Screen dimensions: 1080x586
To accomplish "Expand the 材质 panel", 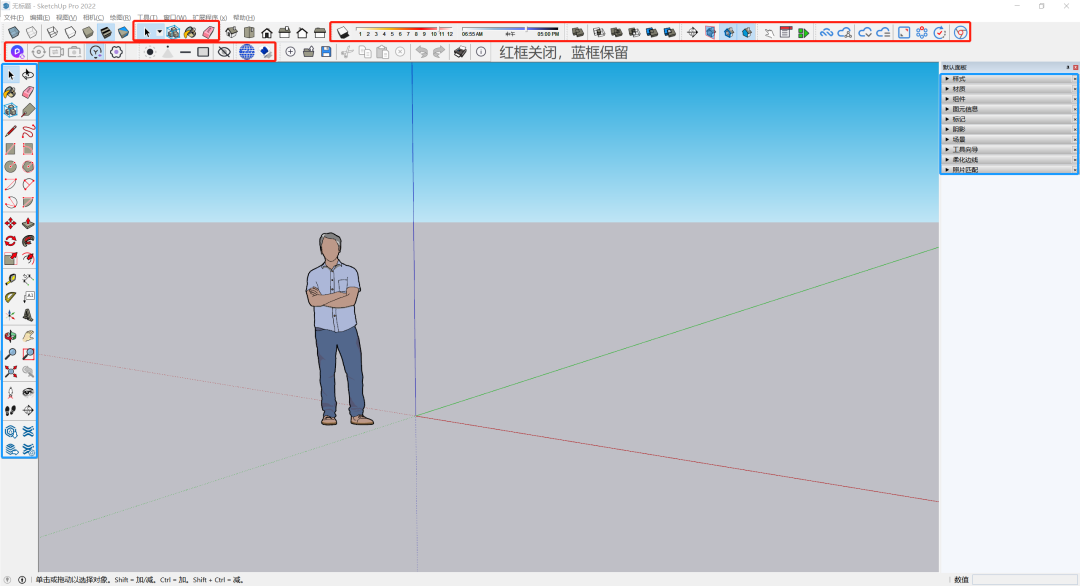I will click(x=1009, y=89).
